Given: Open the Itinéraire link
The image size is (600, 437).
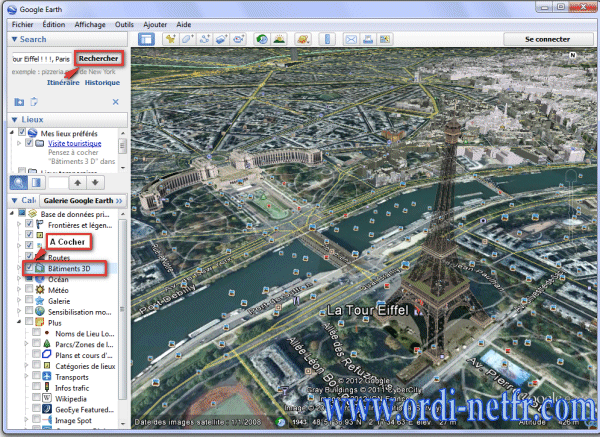Looking at the screenshot, I should point(63,82).
